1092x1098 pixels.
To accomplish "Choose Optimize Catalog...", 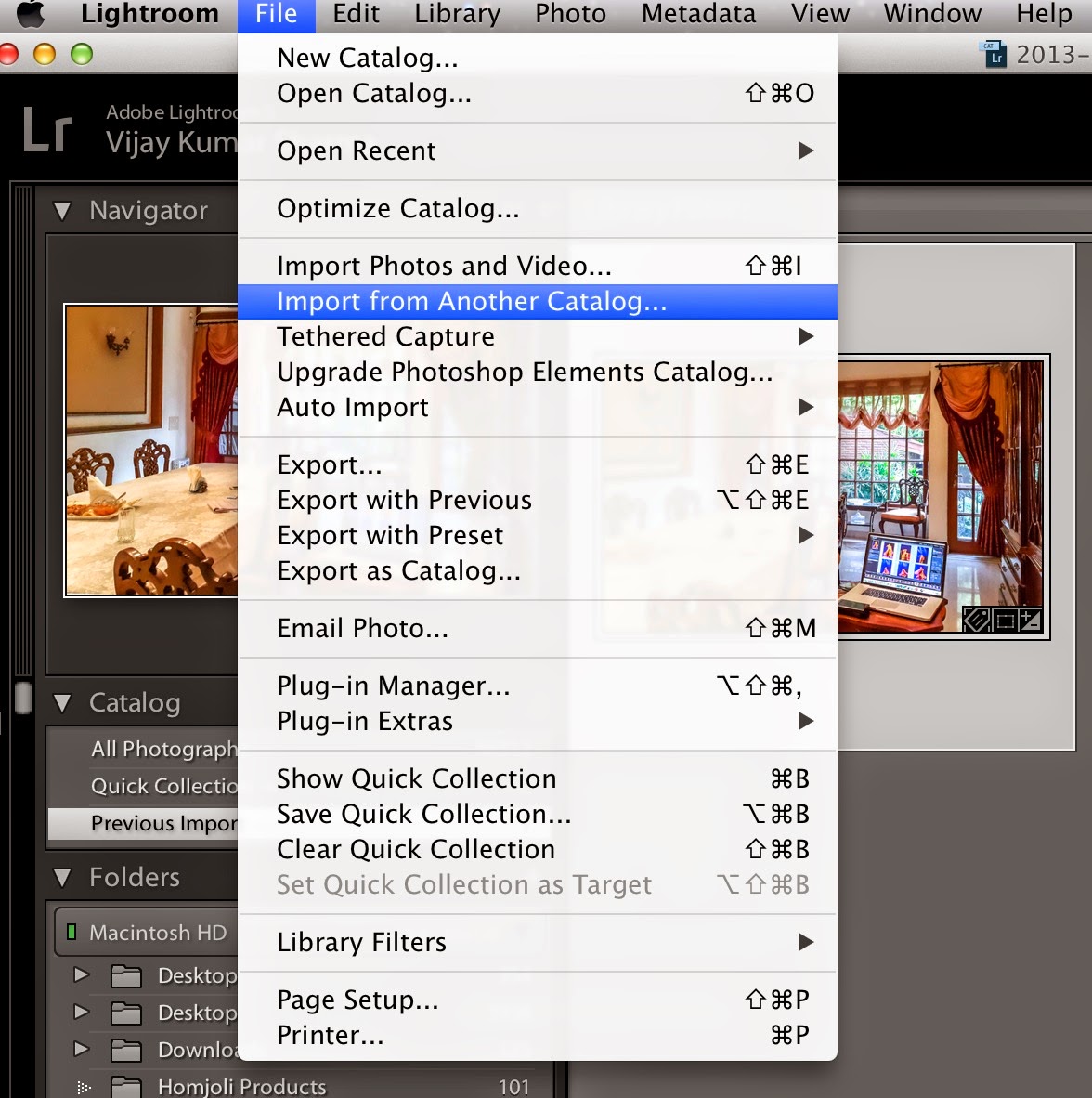I will point(538,209).
